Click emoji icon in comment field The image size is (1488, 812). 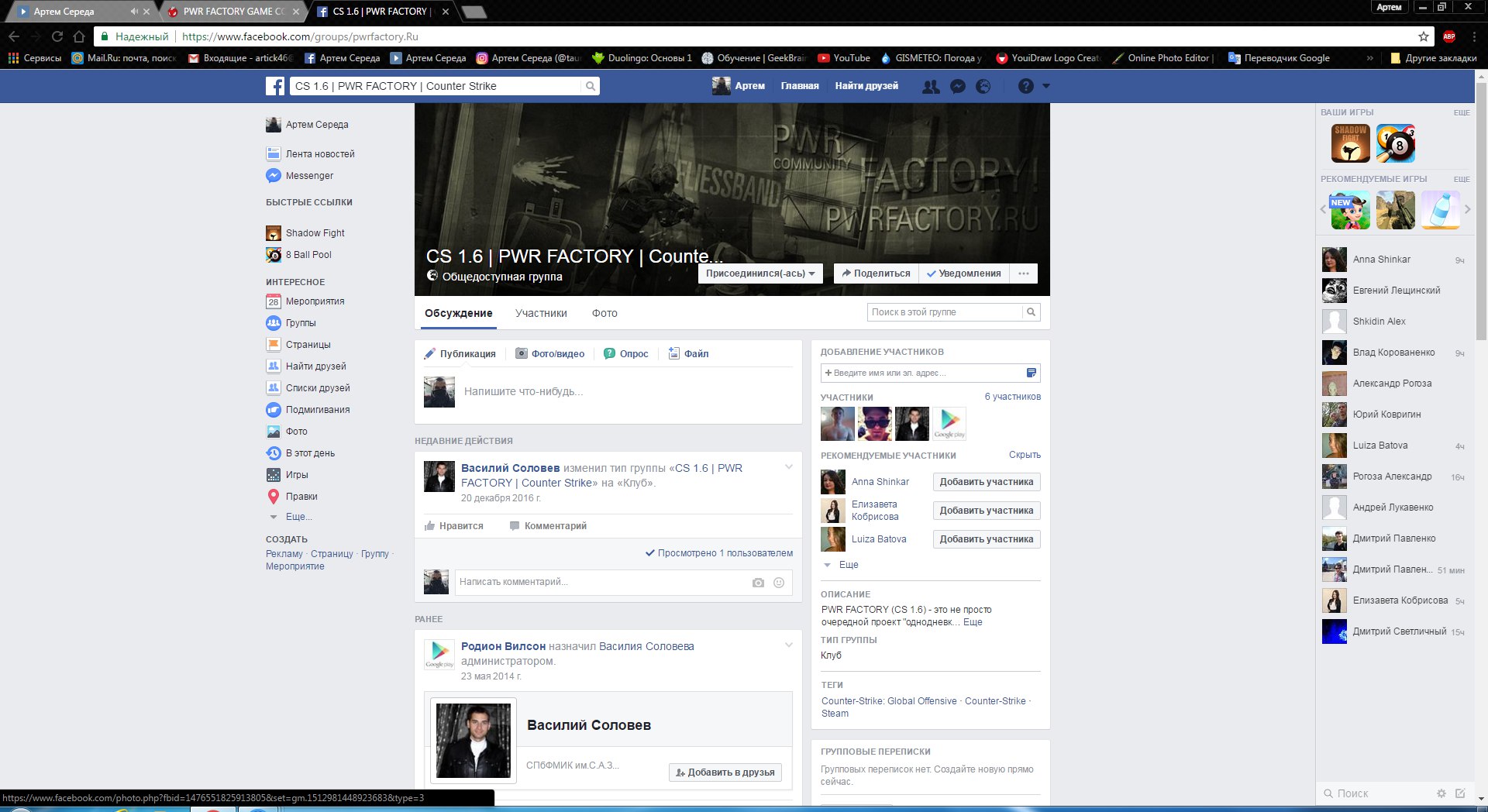[779, 583]
